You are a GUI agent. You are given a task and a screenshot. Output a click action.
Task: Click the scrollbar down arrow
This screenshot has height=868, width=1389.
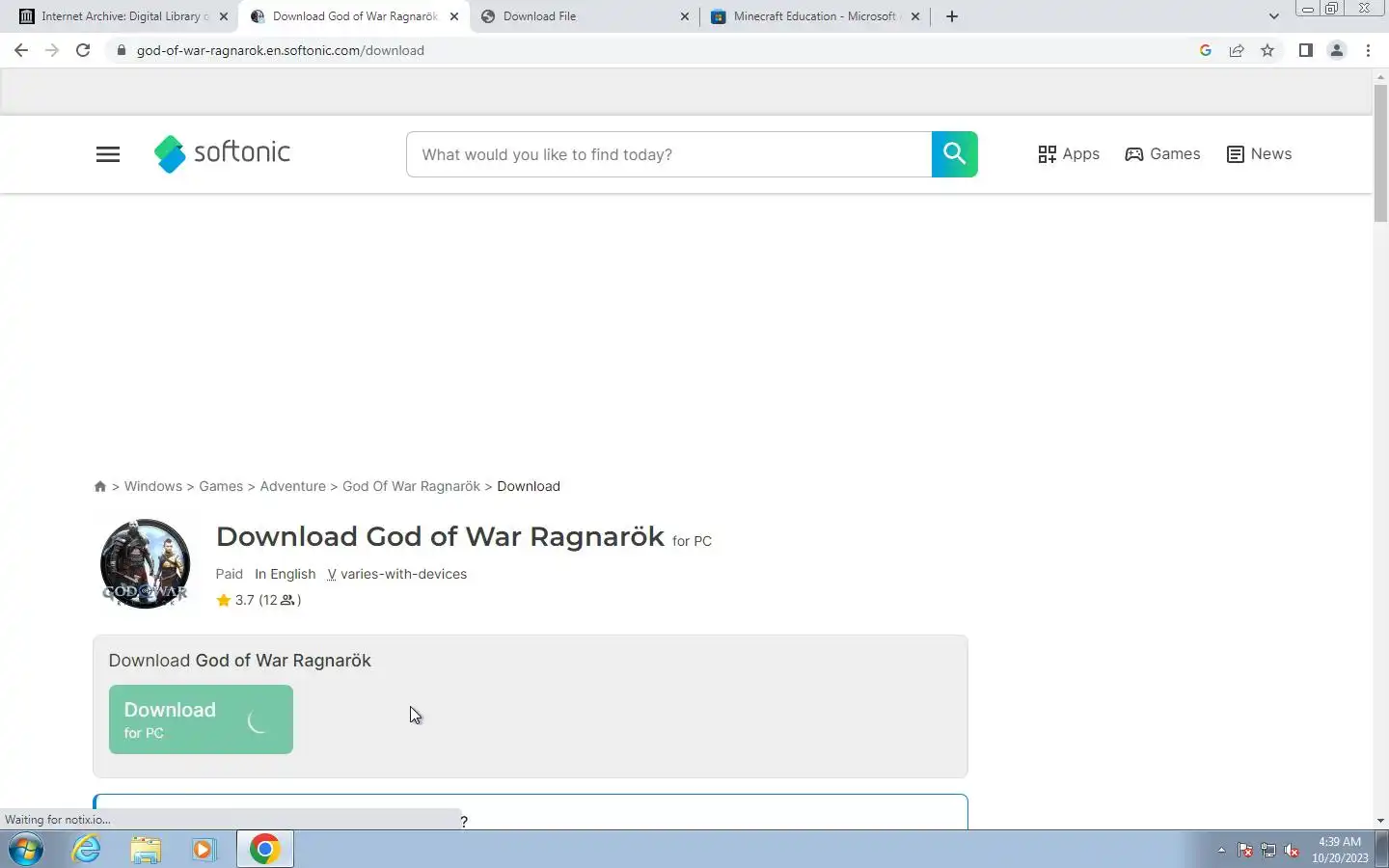pyautogui.click(x=1380, y=821)
